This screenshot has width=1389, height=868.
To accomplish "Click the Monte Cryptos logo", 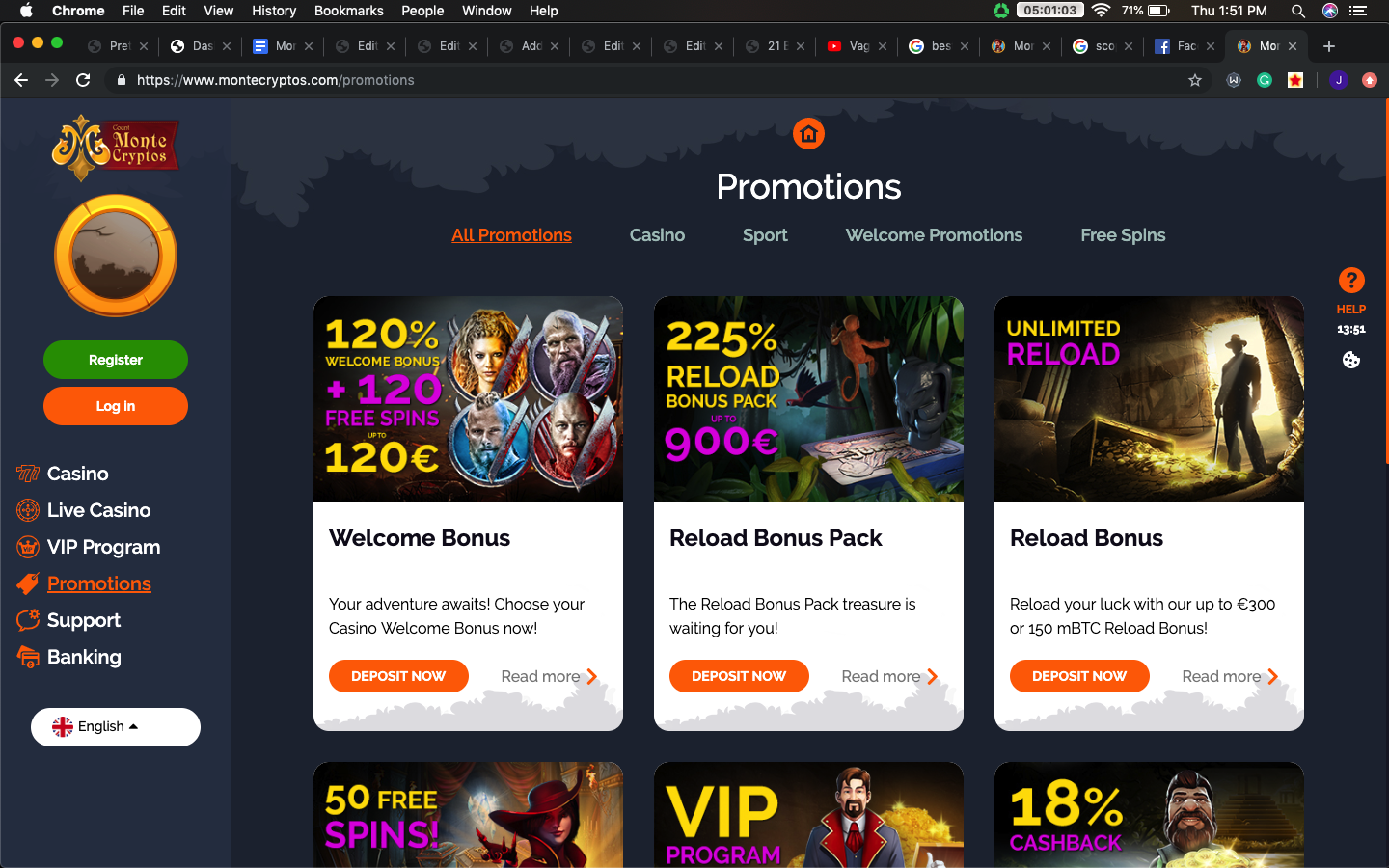I will click(116, 148).
